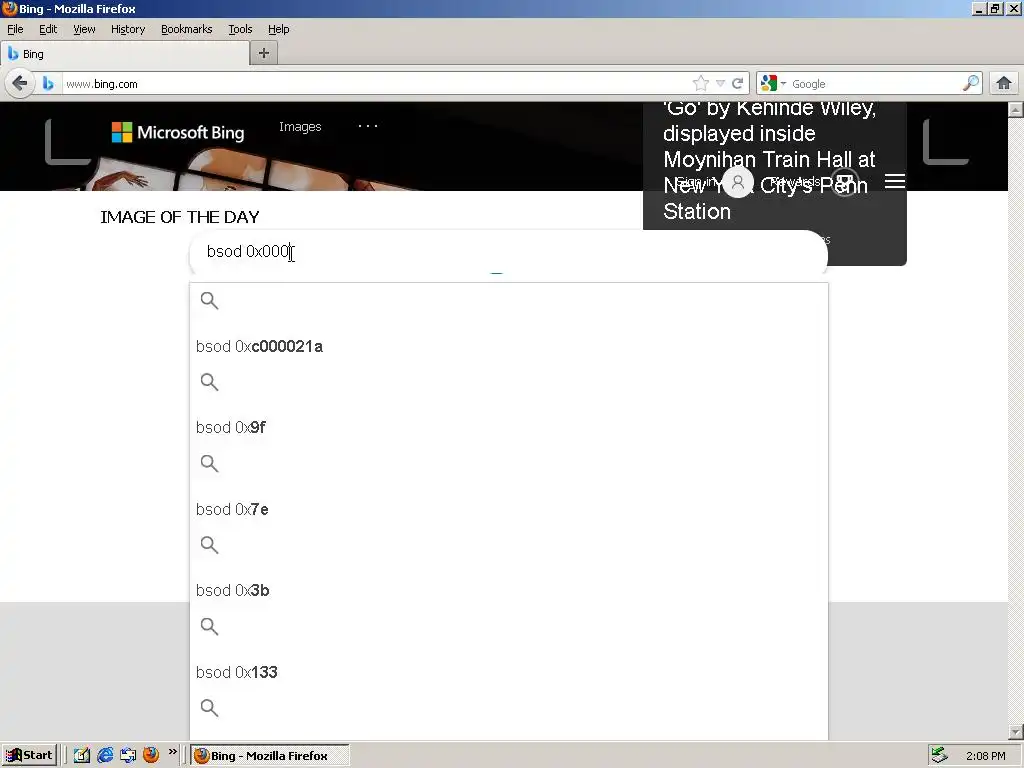This screenshot has width=1024, height=768.
Task: Click the search icon below bsod 0x133
Action: click(x=209, y=707)
